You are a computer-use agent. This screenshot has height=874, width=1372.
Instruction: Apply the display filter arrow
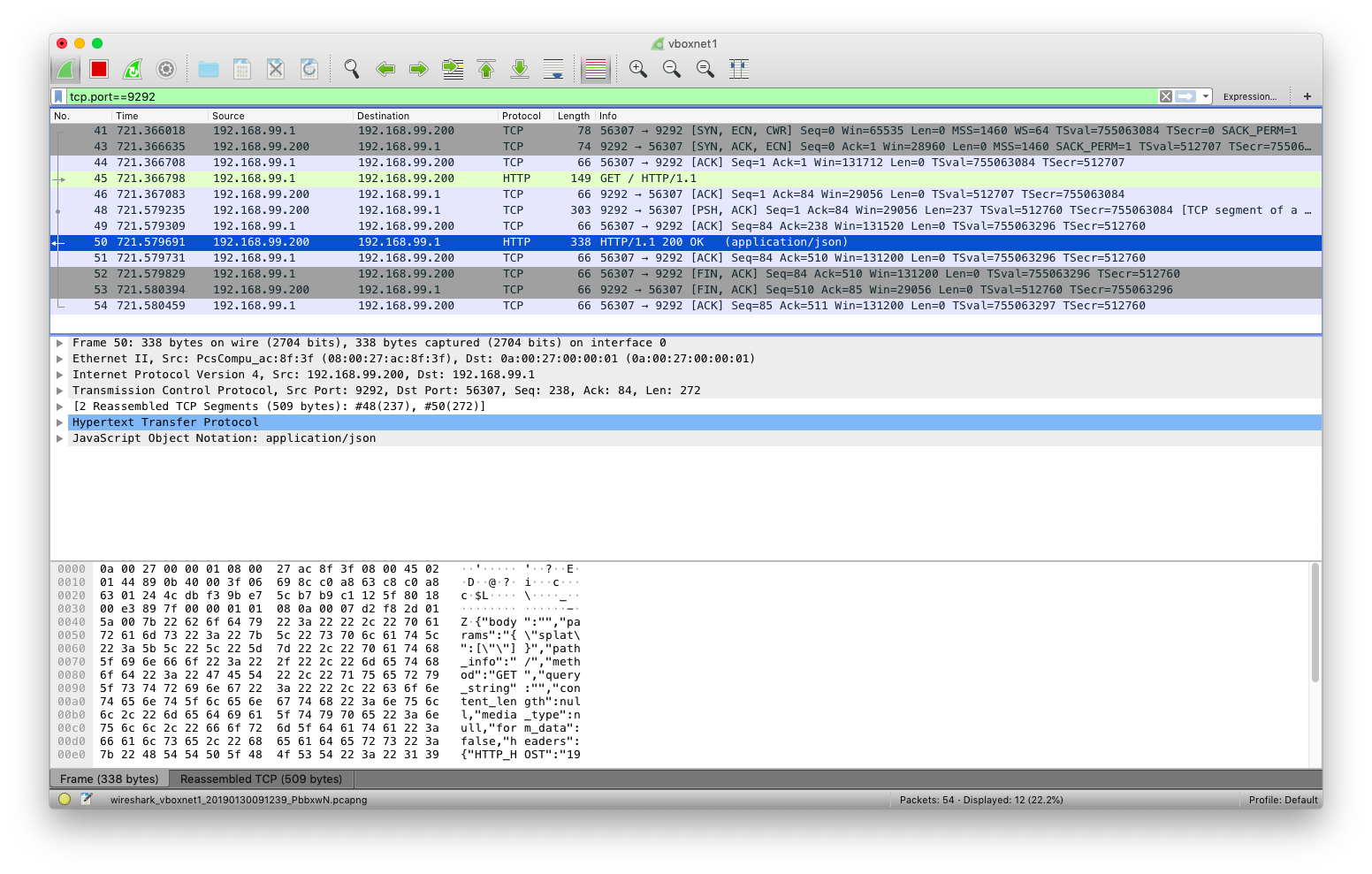[x=1185, y=96]
